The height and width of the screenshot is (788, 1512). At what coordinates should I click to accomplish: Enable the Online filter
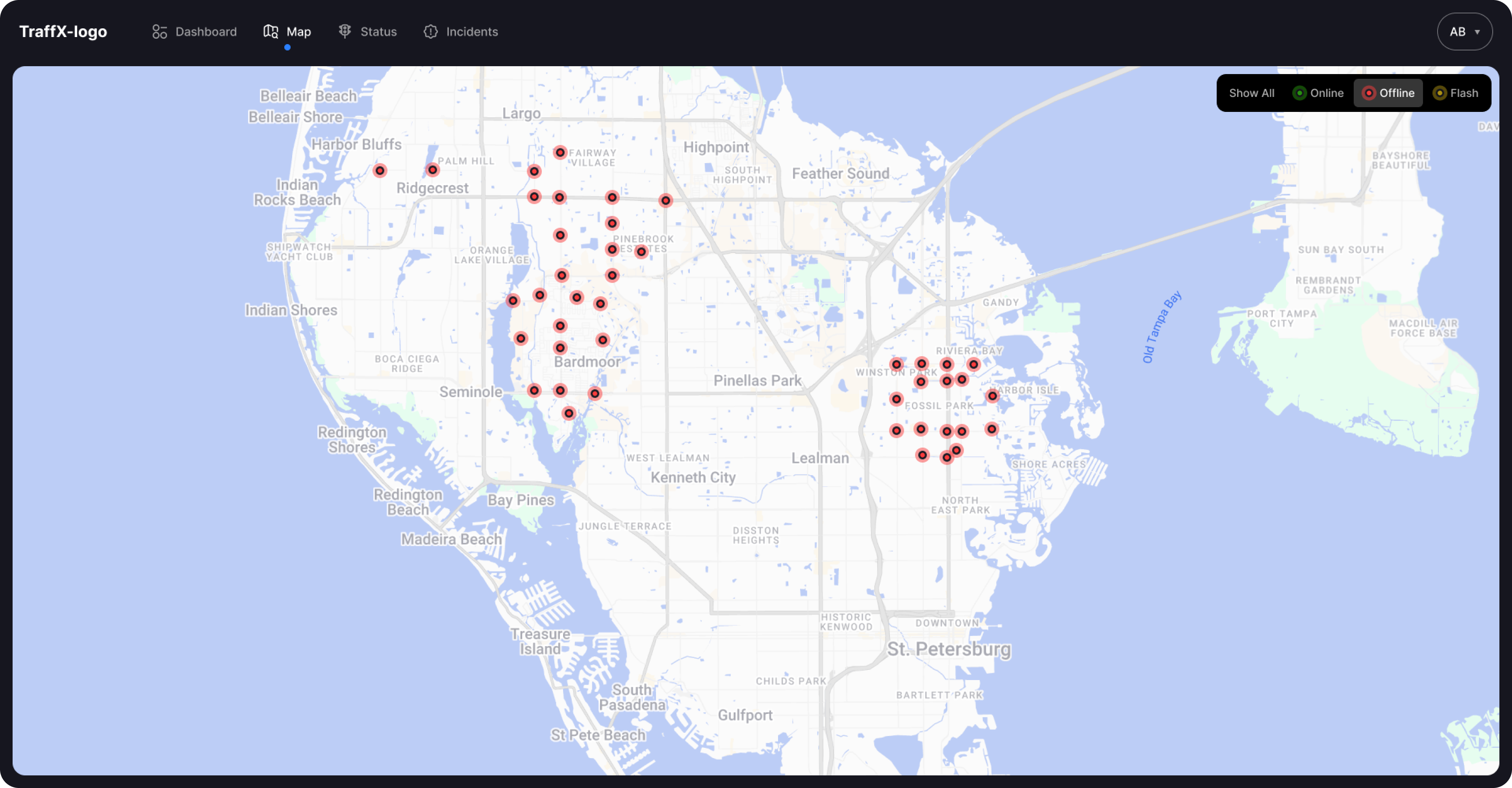point(1318,93)
